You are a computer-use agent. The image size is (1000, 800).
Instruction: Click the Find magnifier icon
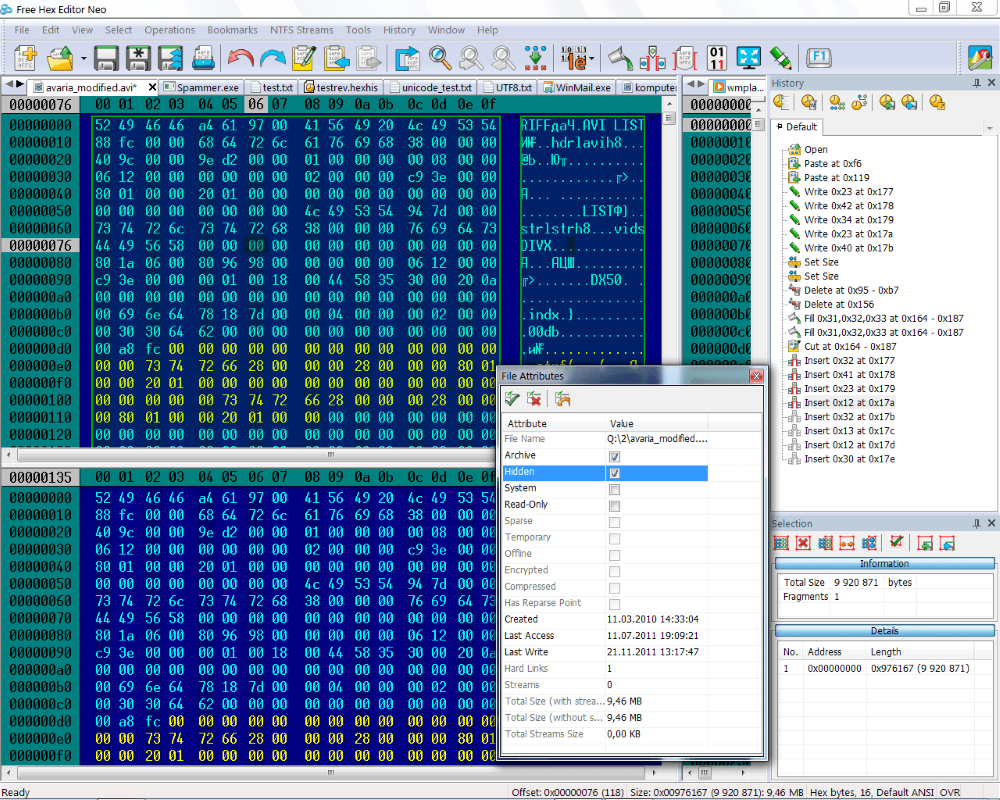[440, 58]
